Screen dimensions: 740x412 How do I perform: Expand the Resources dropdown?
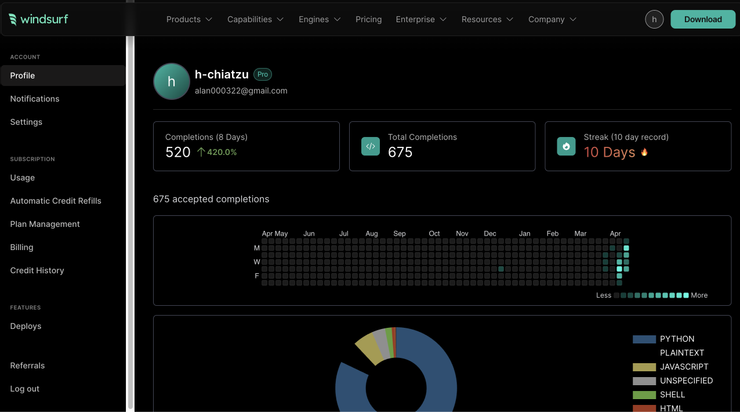(x=487, y=19)
